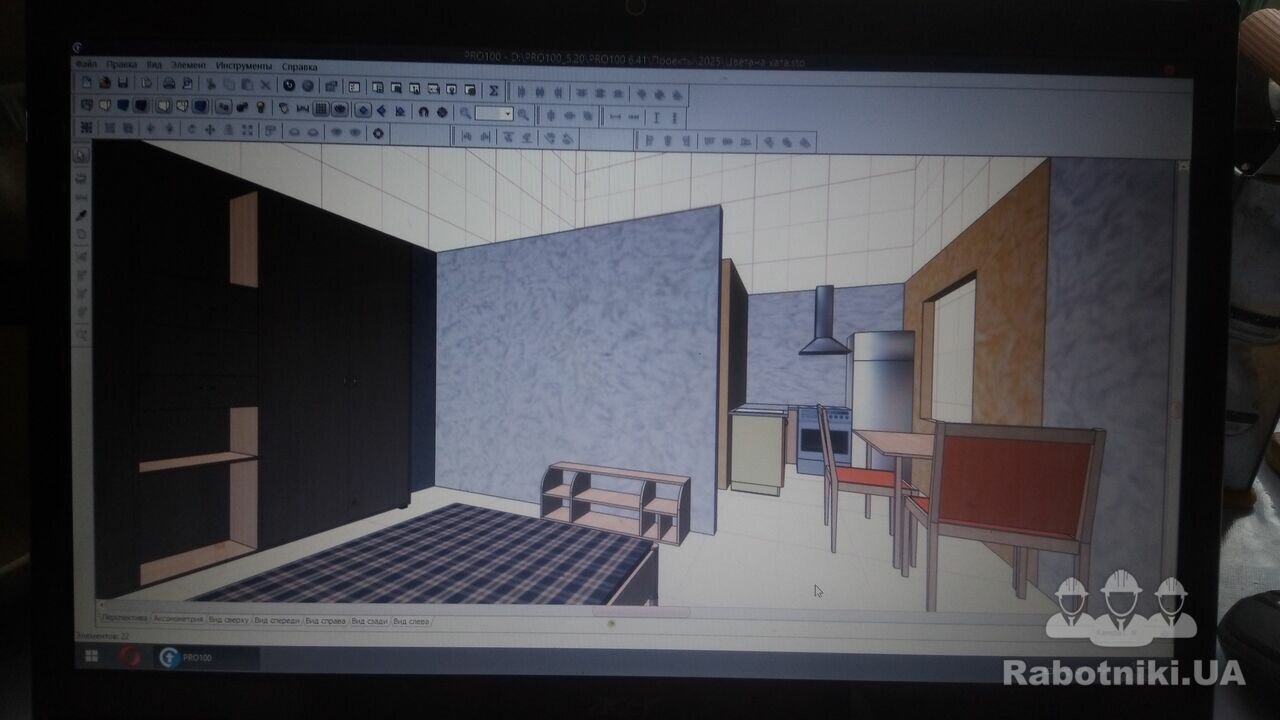
Task: Click the Copy icon in toolbar
Action: tap(229, 84)
